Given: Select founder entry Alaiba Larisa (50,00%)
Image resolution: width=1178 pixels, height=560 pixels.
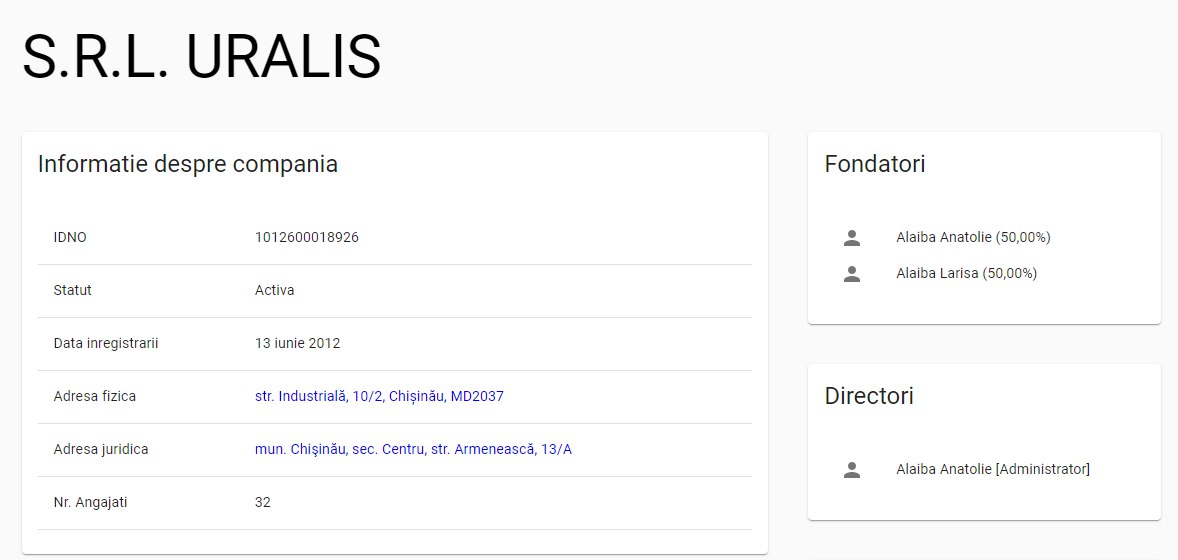Looking at the screenshot, I should [x=966, y=273].
